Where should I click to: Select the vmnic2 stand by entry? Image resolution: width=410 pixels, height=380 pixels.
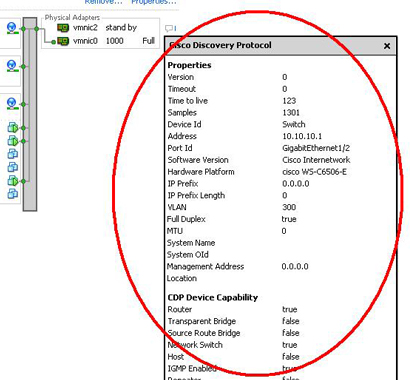[97, 28]
